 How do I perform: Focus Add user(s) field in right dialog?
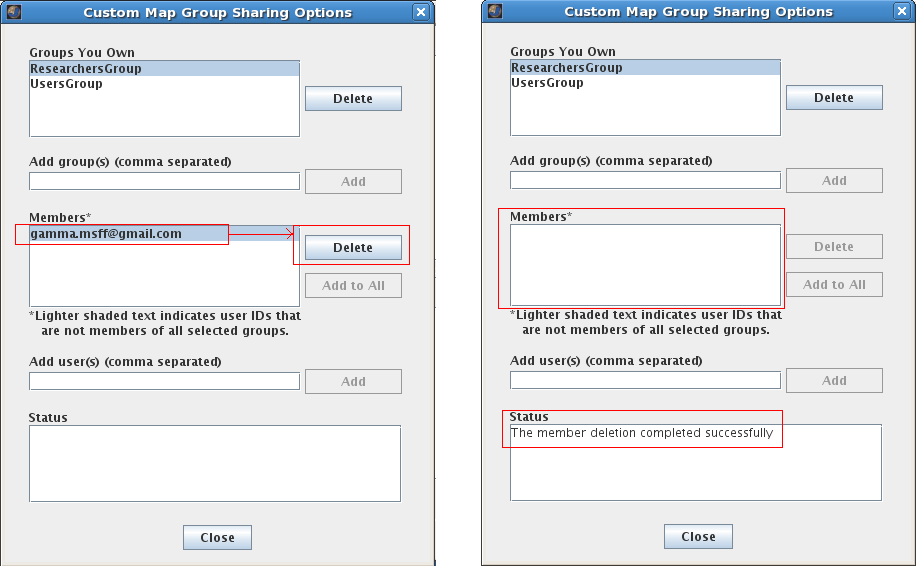coord(645,380)
